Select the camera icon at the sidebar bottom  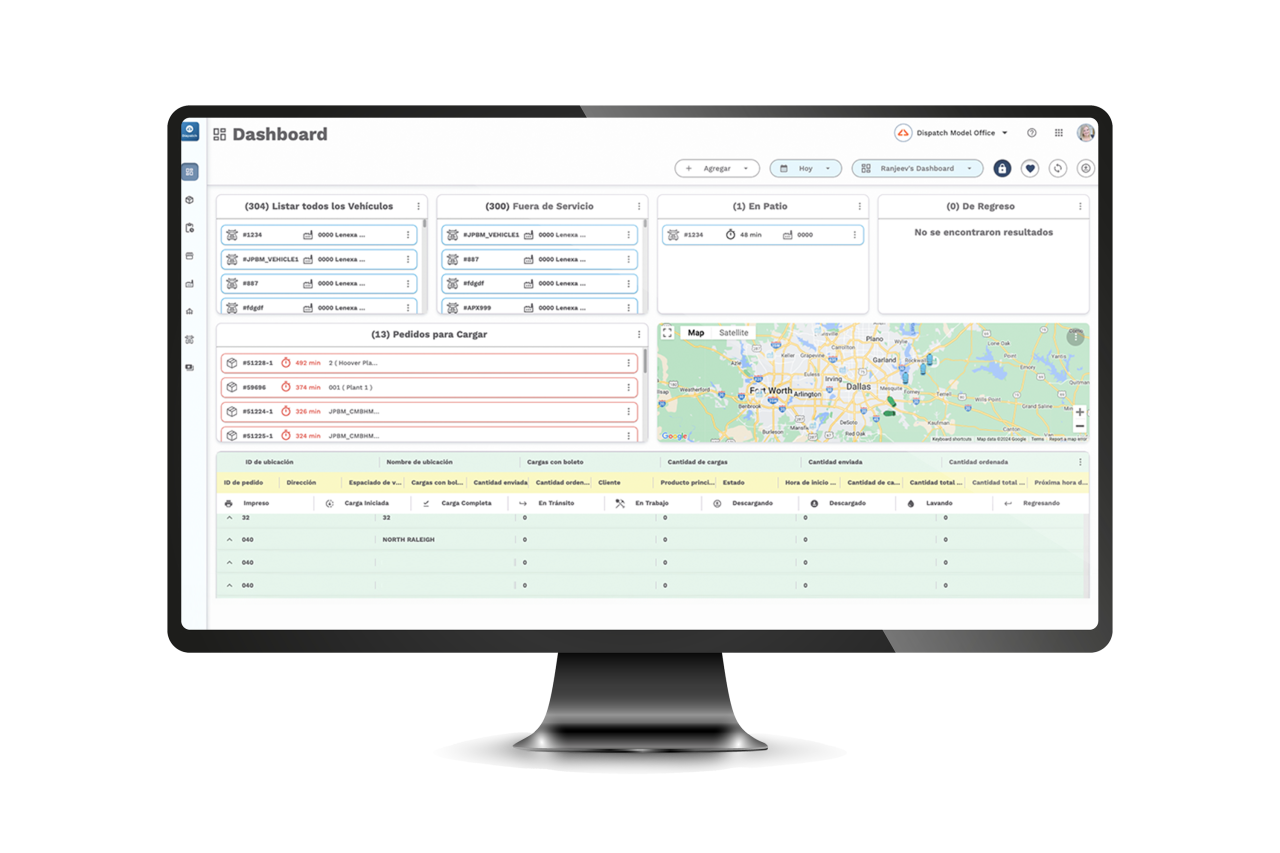tap(190, 367)
